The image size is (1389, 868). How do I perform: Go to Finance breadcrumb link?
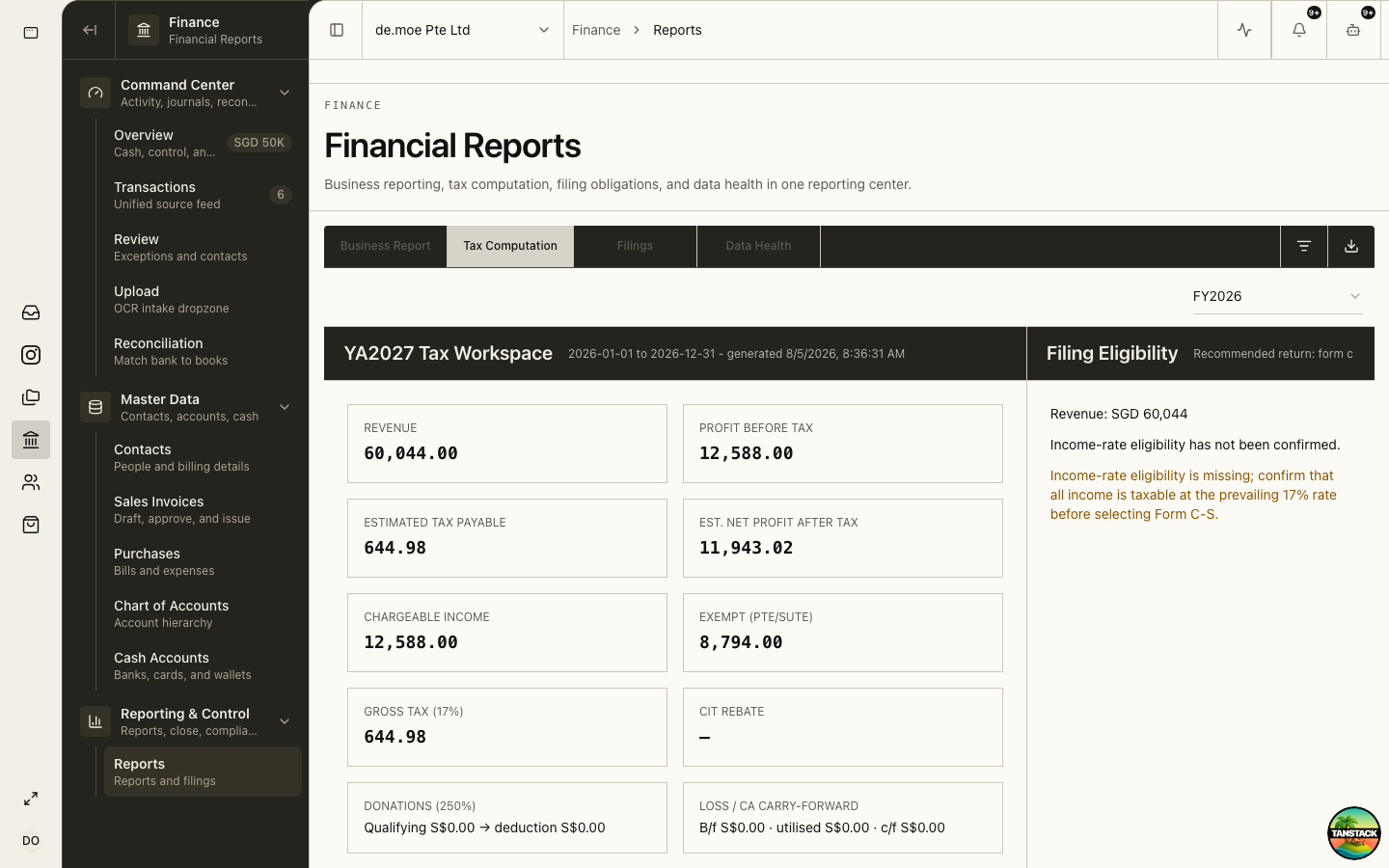(x=596, y=30)
